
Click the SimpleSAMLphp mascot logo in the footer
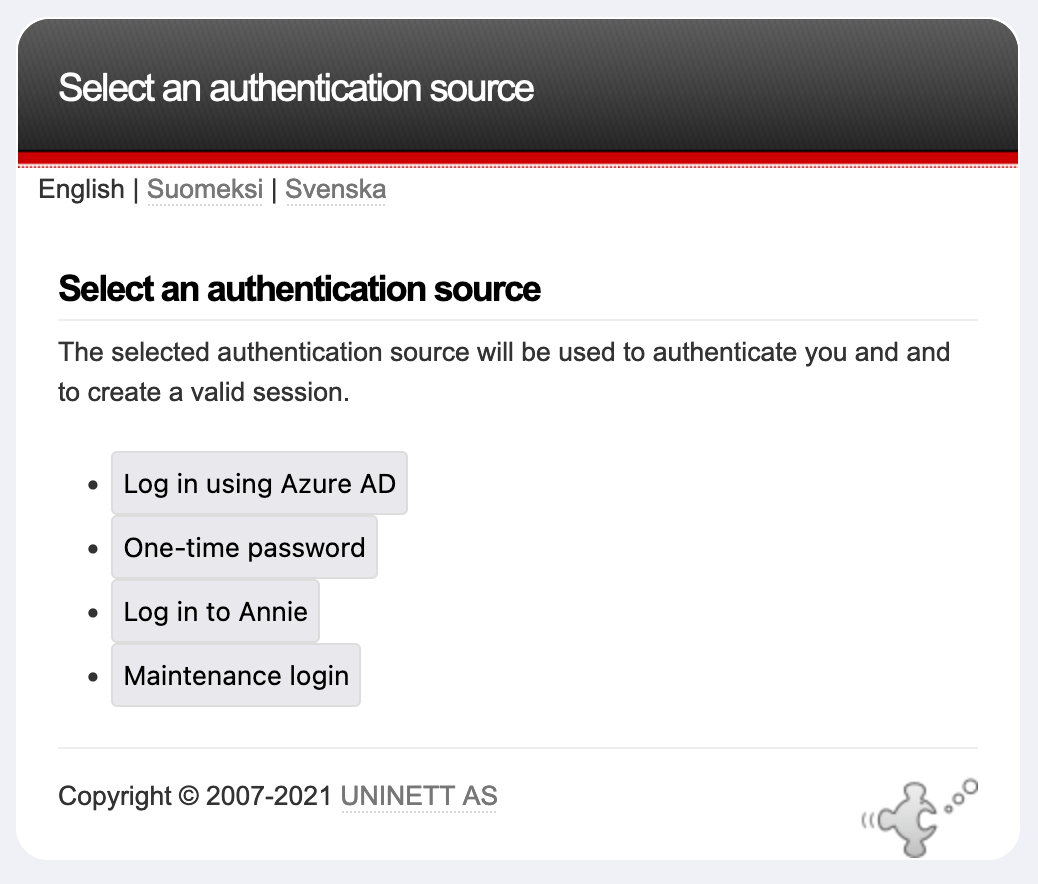[x=917, y=816]
